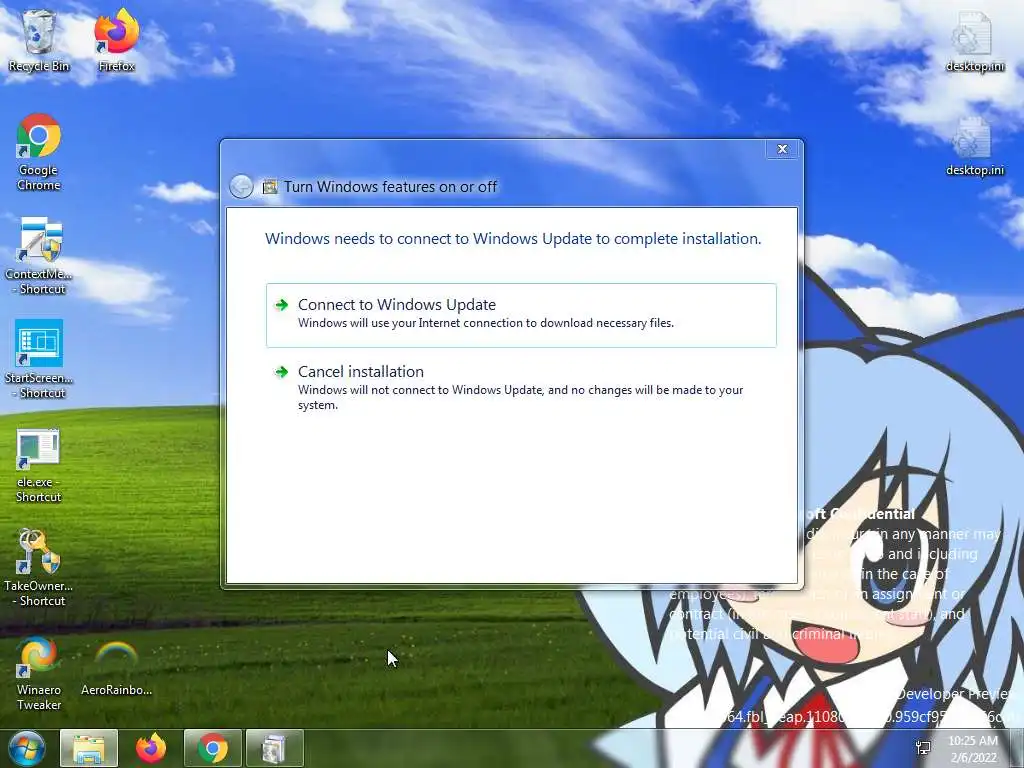The height and width of the screenshot is (768, 1024).
Task: Click the back arrow in the dialog
Action: 242,187
